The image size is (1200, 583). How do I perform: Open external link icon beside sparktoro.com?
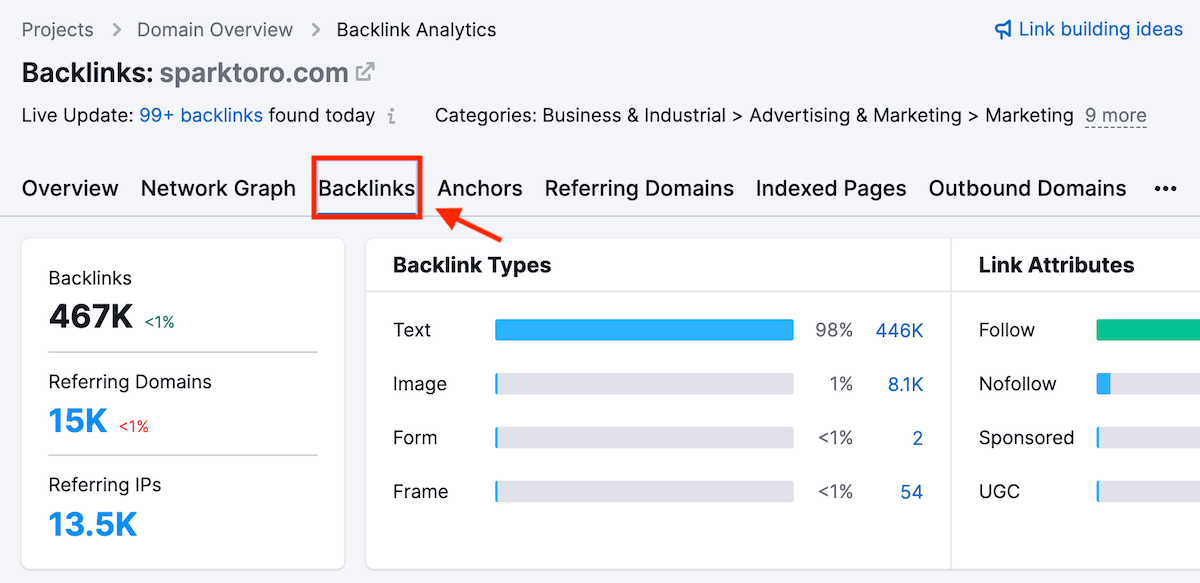pos(366,73)
